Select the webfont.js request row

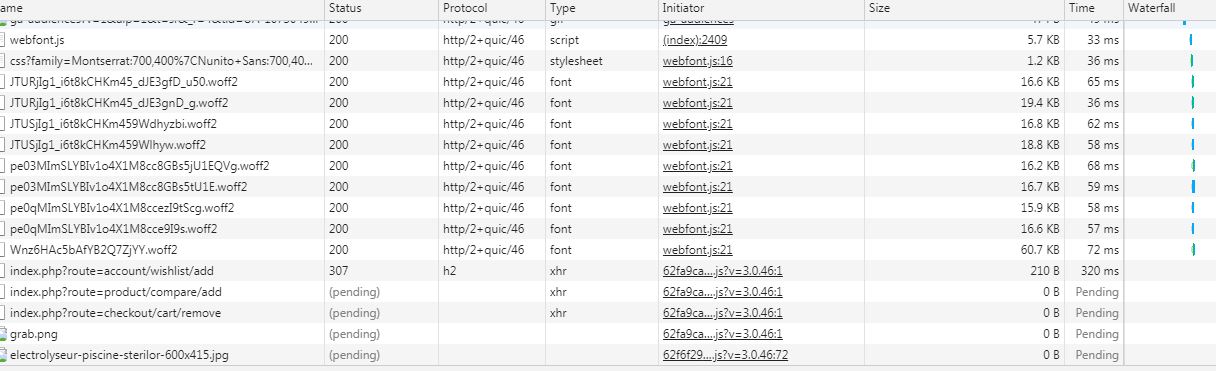click(x=608, y=40)
